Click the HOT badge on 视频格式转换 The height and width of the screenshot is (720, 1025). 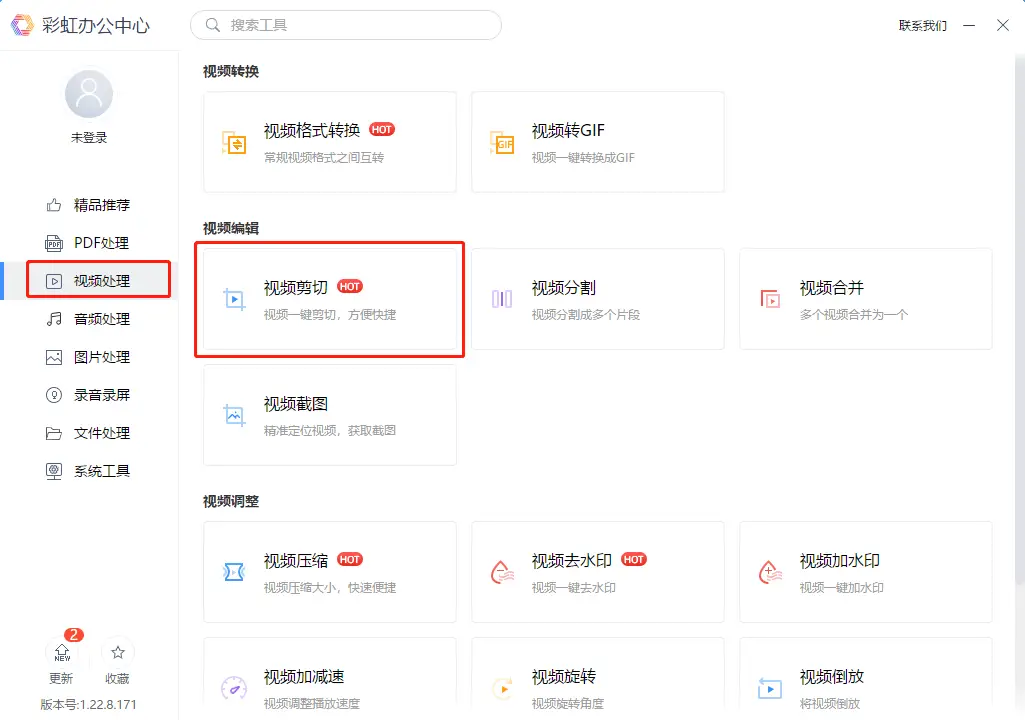click(382, 129)
